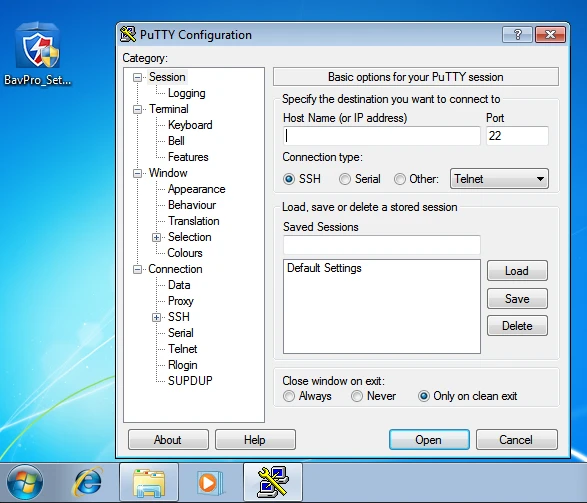Click the Host Name input field
This screenshot has width=587, height=503.
381,135
